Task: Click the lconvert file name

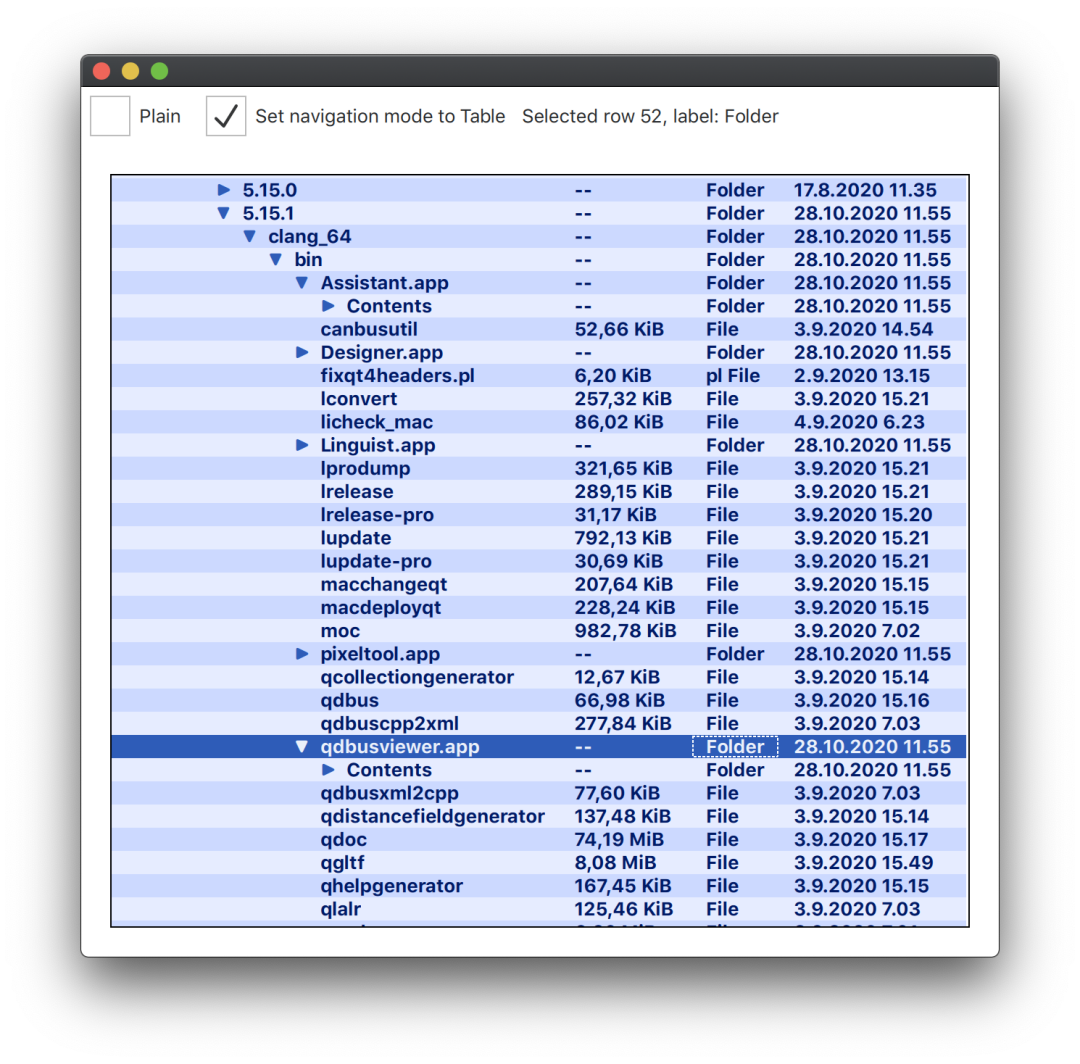Action: pos(359,399)
